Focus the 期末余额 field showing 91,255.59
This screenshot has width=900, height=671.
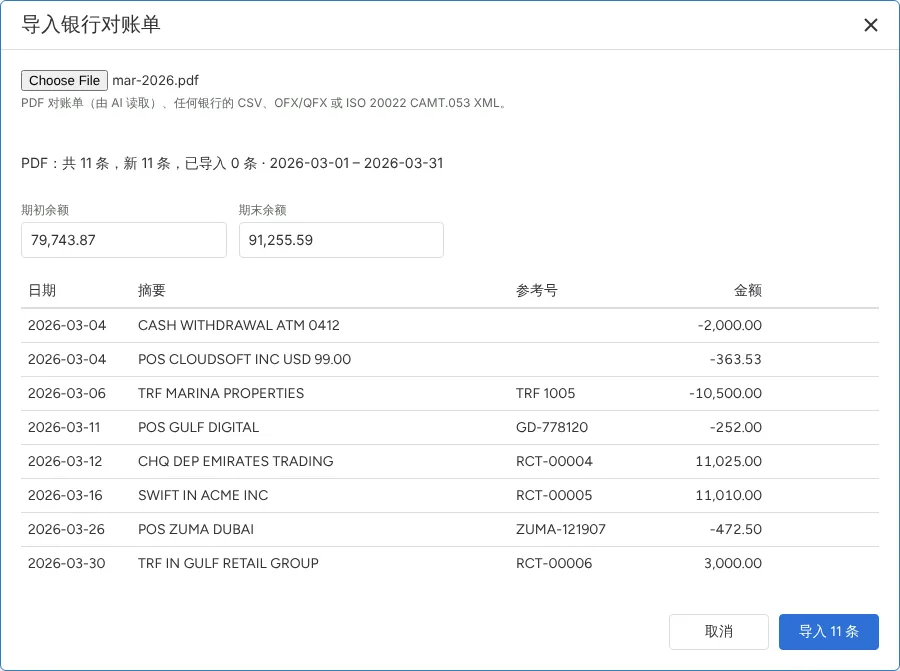(x=341, y=240)
